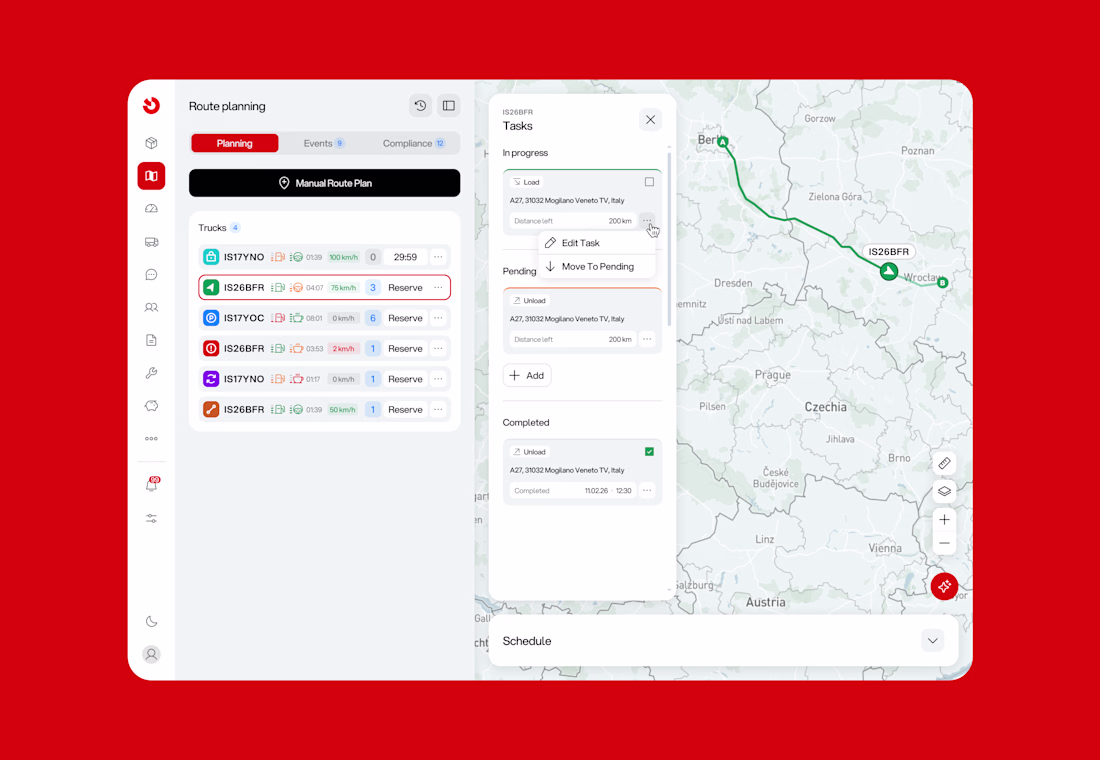
Task: Click the IS26BFR label on map
Action: tap(889, 251)
